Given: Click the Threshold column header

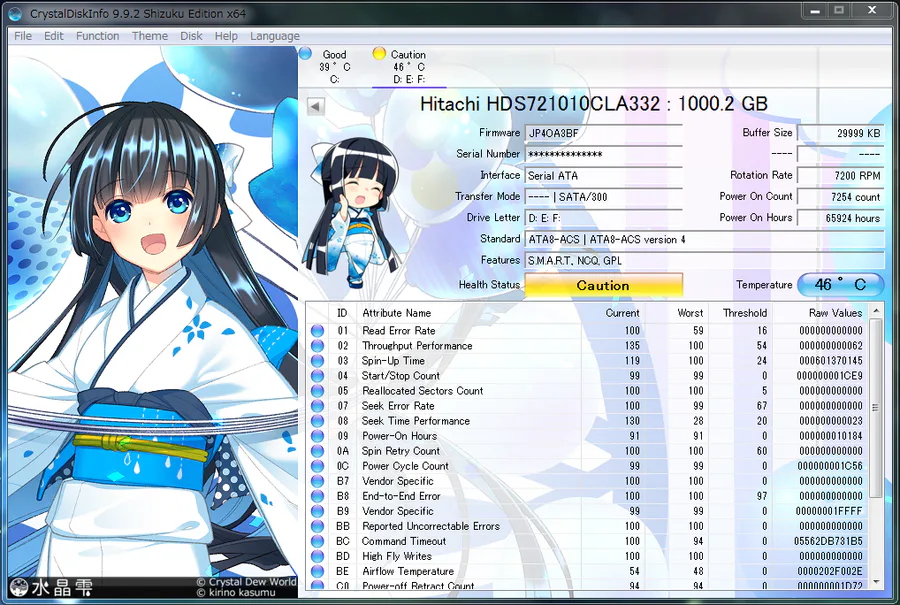Looking at the screenshot, I should click(x=744, y=313).
